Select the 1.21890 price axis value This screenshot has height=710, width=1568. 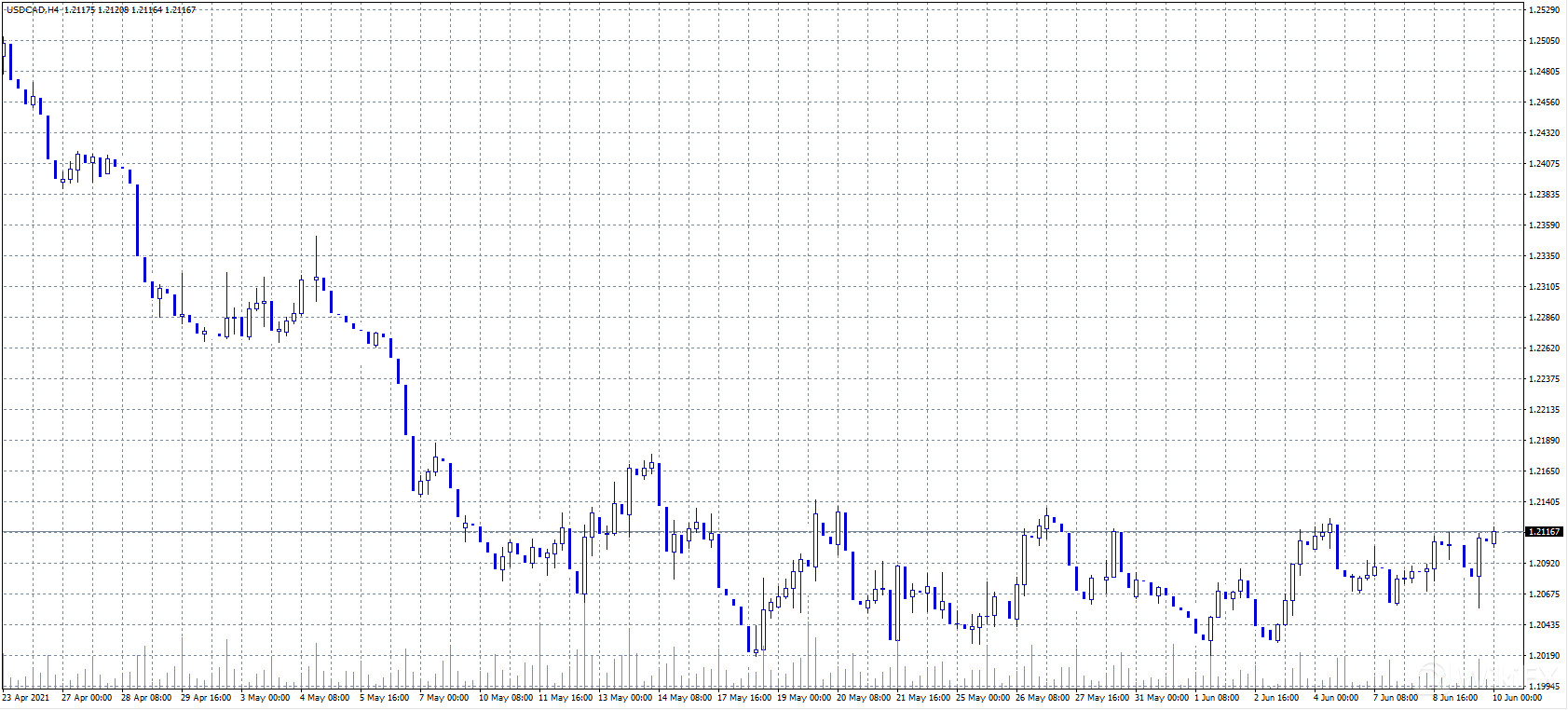pyautogui.click(x=1544, y=441)
